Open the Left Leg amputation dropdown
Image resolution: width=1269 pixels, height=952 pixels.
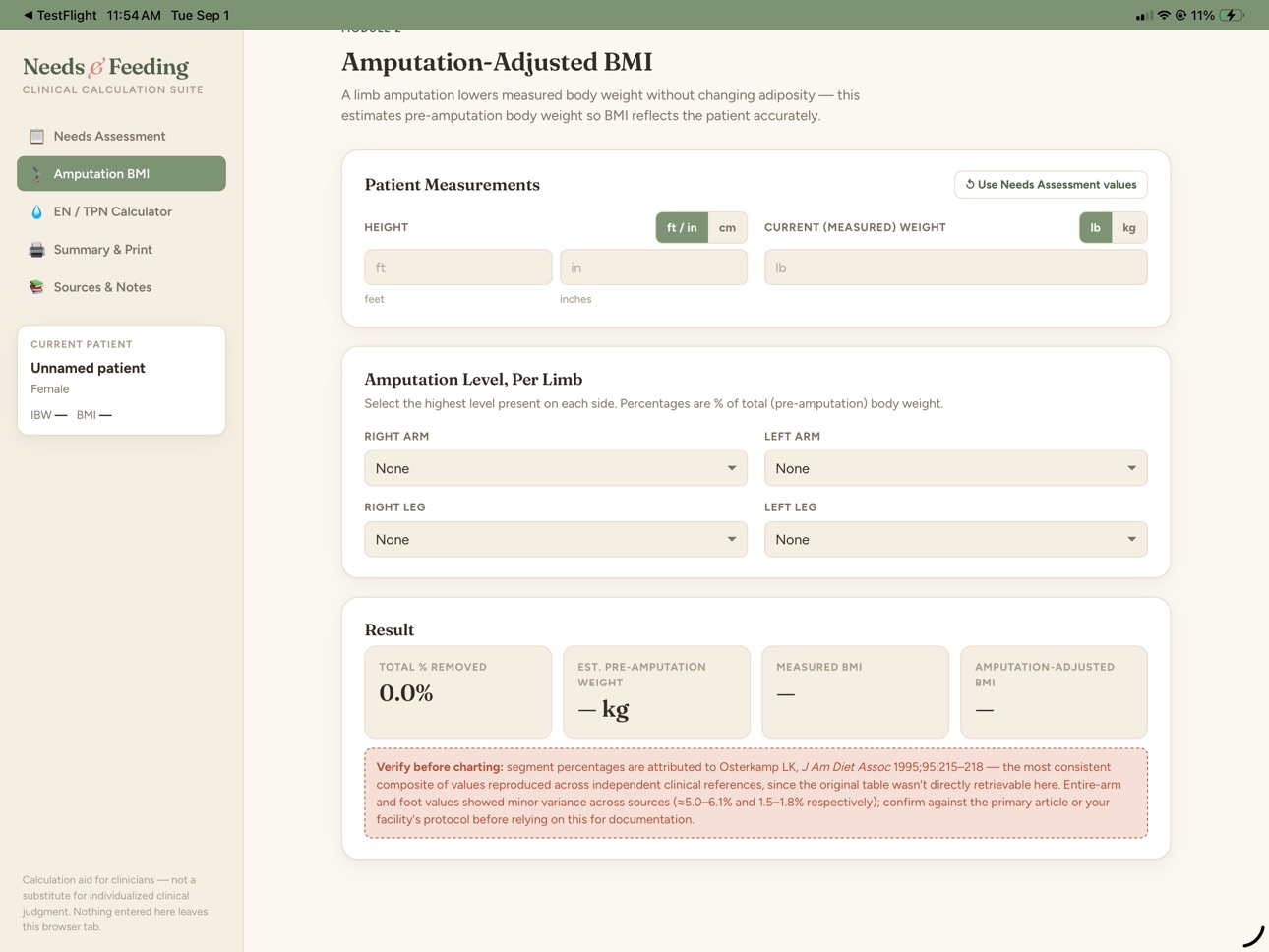[x=956, y=539]
